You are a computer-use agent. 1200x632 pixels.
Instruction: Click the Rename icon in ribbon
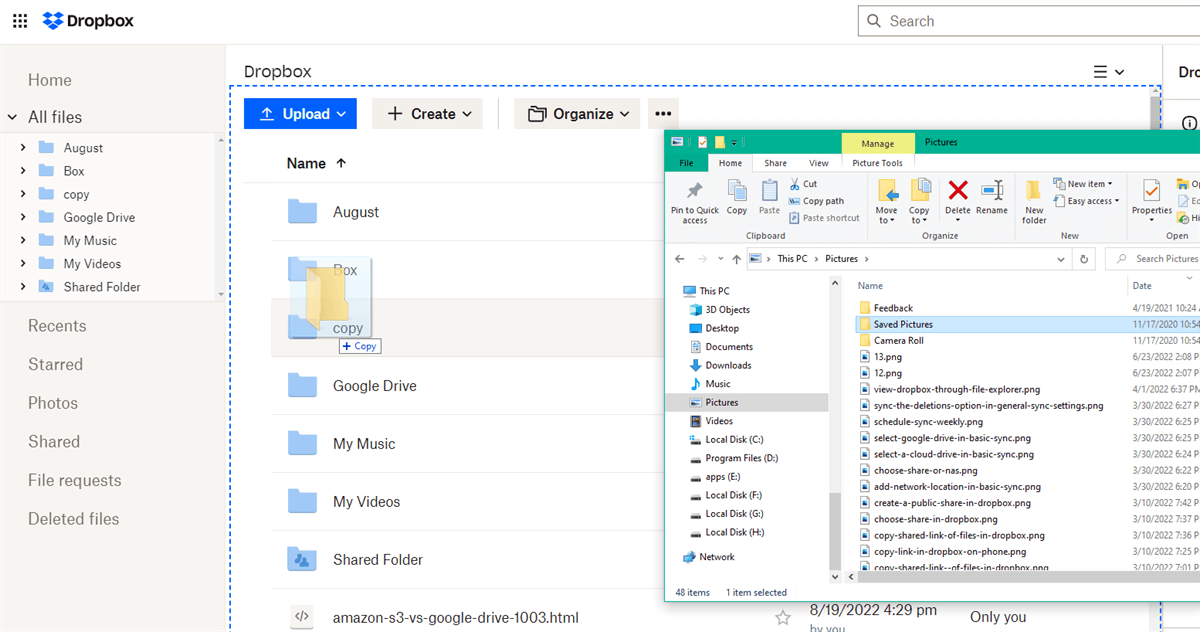(991, 195)
